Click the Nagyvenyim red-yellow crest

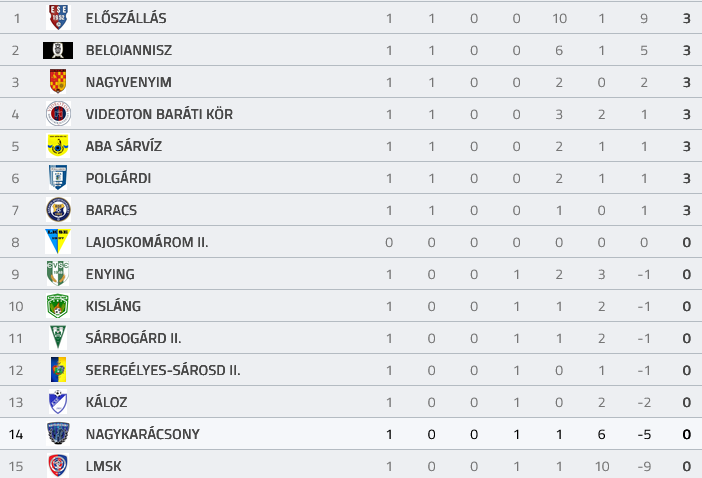pyautogui.click(x=58, y=82)
